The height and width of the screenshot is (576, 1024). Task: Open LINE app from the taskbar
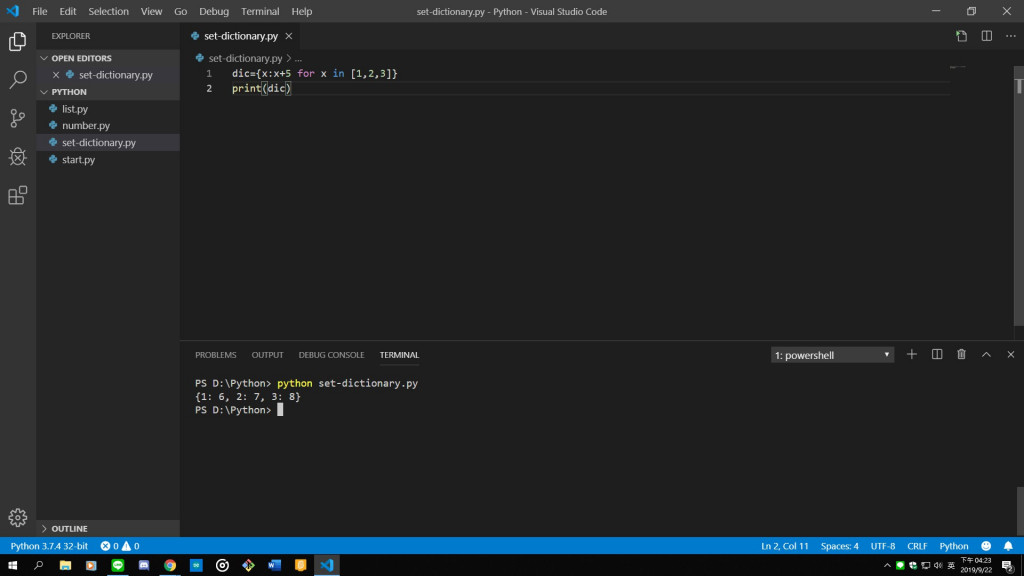point(118,565)
